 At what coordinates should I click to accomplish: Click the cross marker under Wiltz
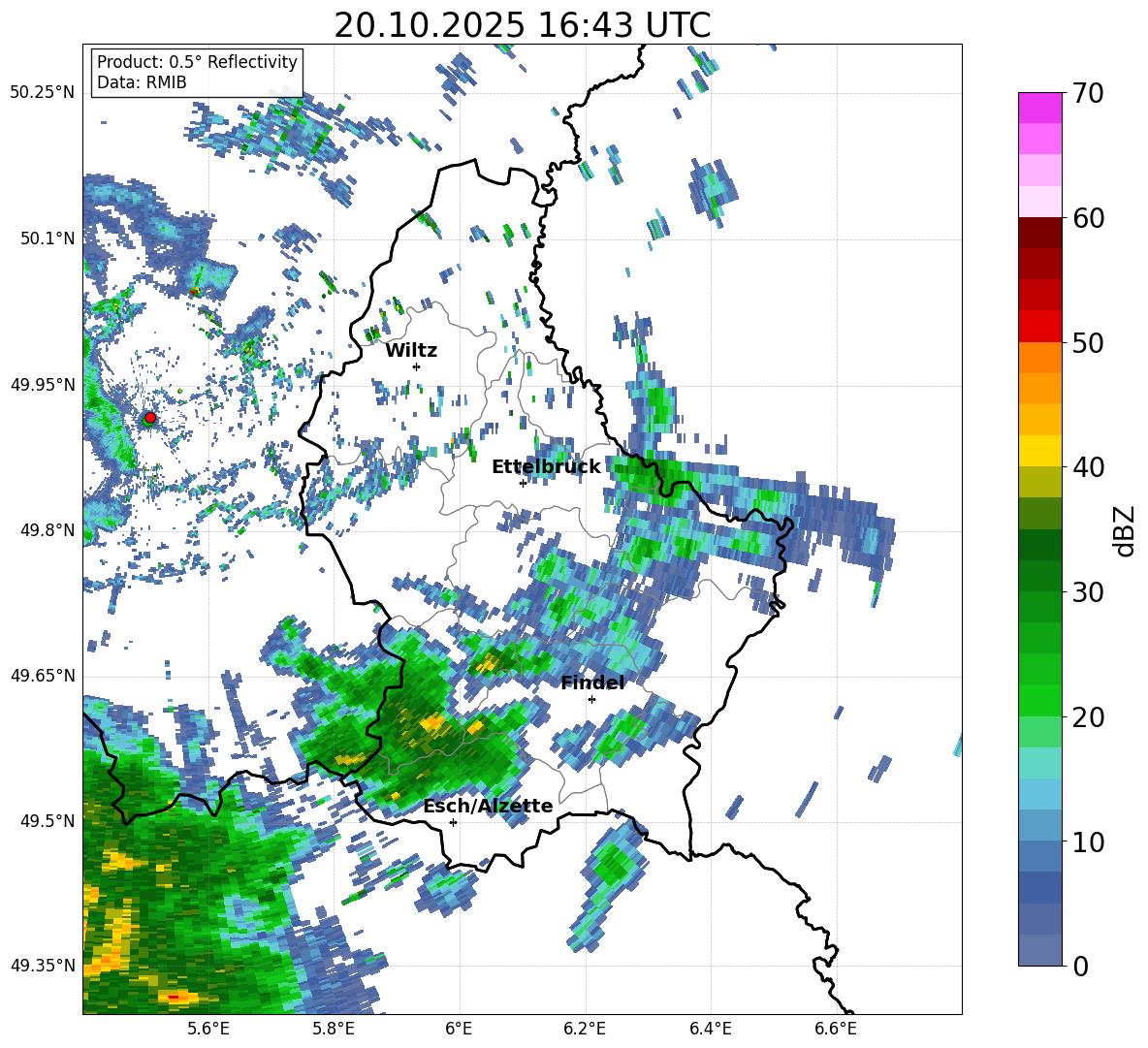[417, 366]
